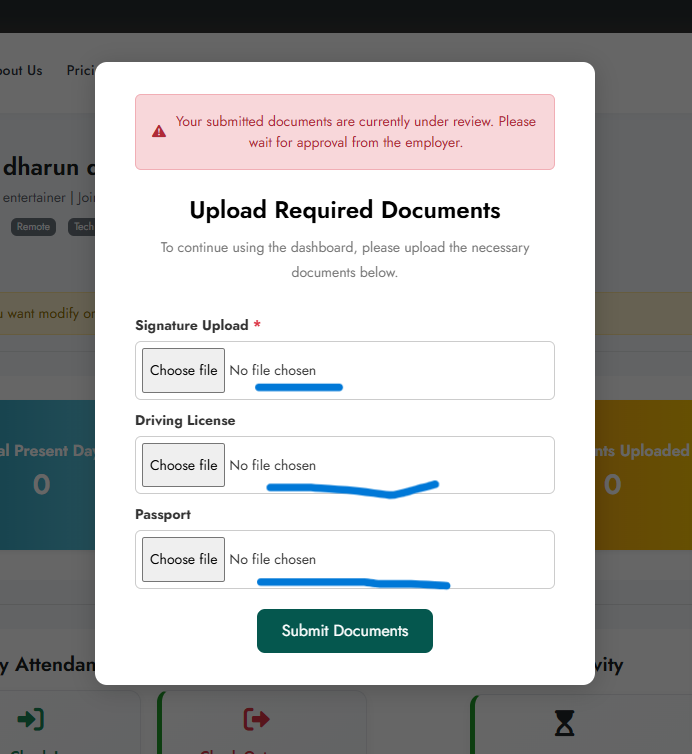Screen dimensions: 692x754
Task: Select the Remote tag badge
Action: pyautogui.click(x=33, y=227)
